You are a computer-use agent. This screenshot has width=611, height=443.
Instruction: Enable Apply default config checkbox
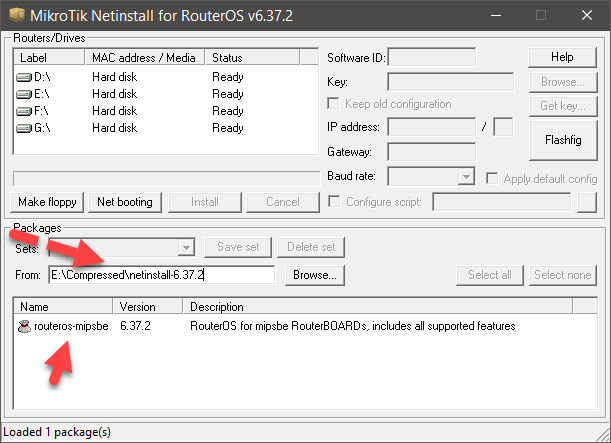tap(492, 178)
